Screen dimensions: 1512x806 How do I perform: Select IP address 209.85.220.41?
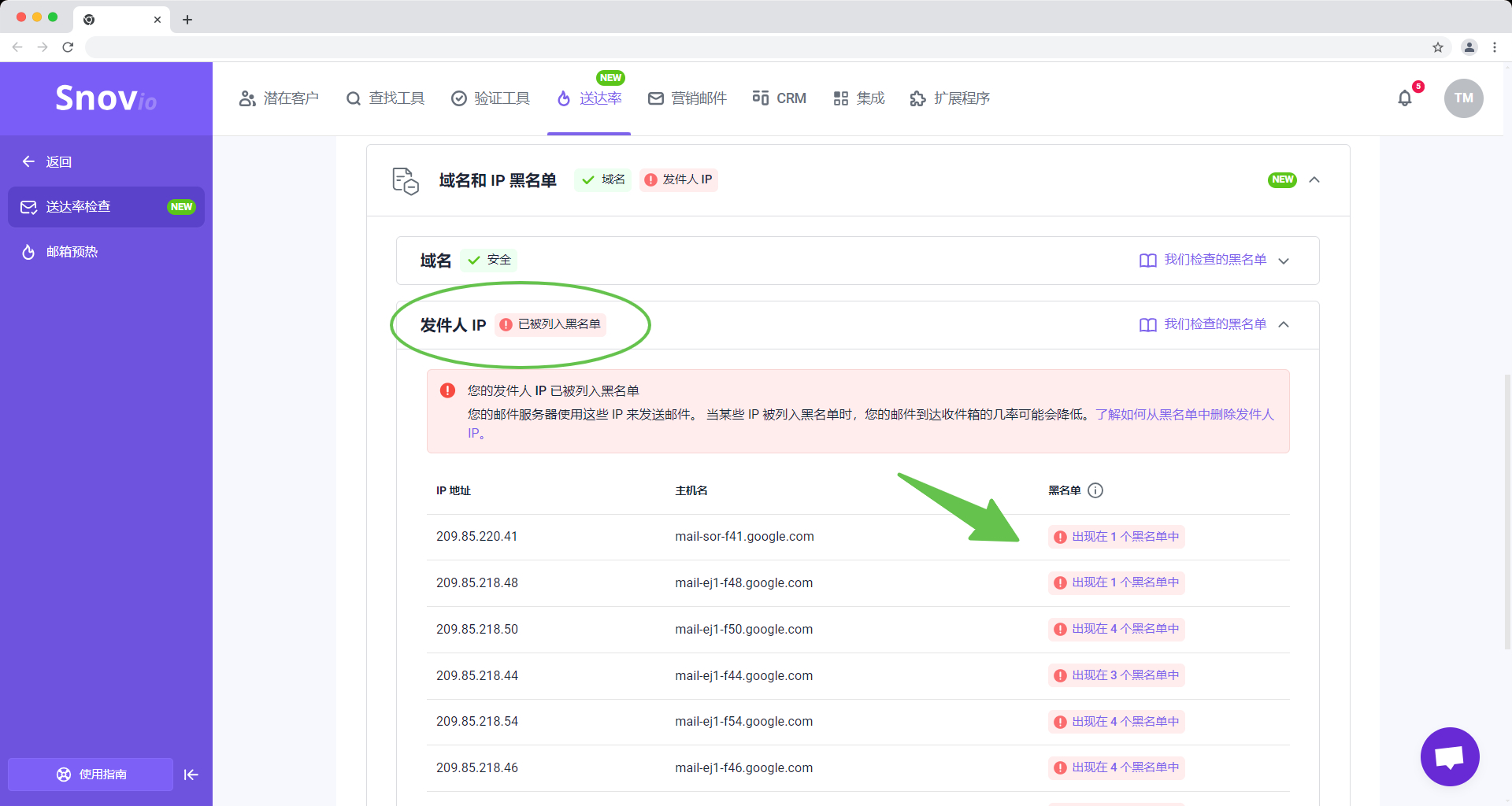click(476, 537)
